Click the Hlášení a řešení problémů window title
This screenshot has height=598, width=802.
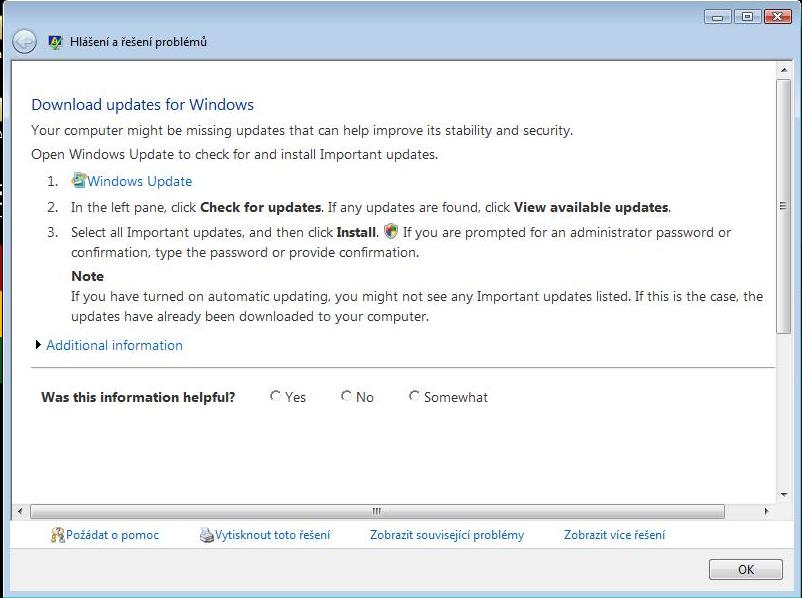(138, 42)
